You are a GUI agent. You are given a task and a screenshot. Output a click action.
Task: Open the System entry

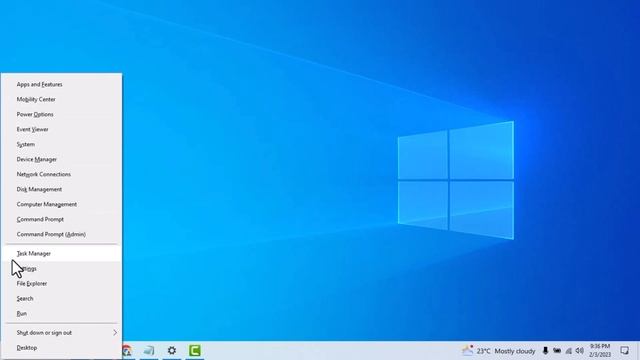61,144
